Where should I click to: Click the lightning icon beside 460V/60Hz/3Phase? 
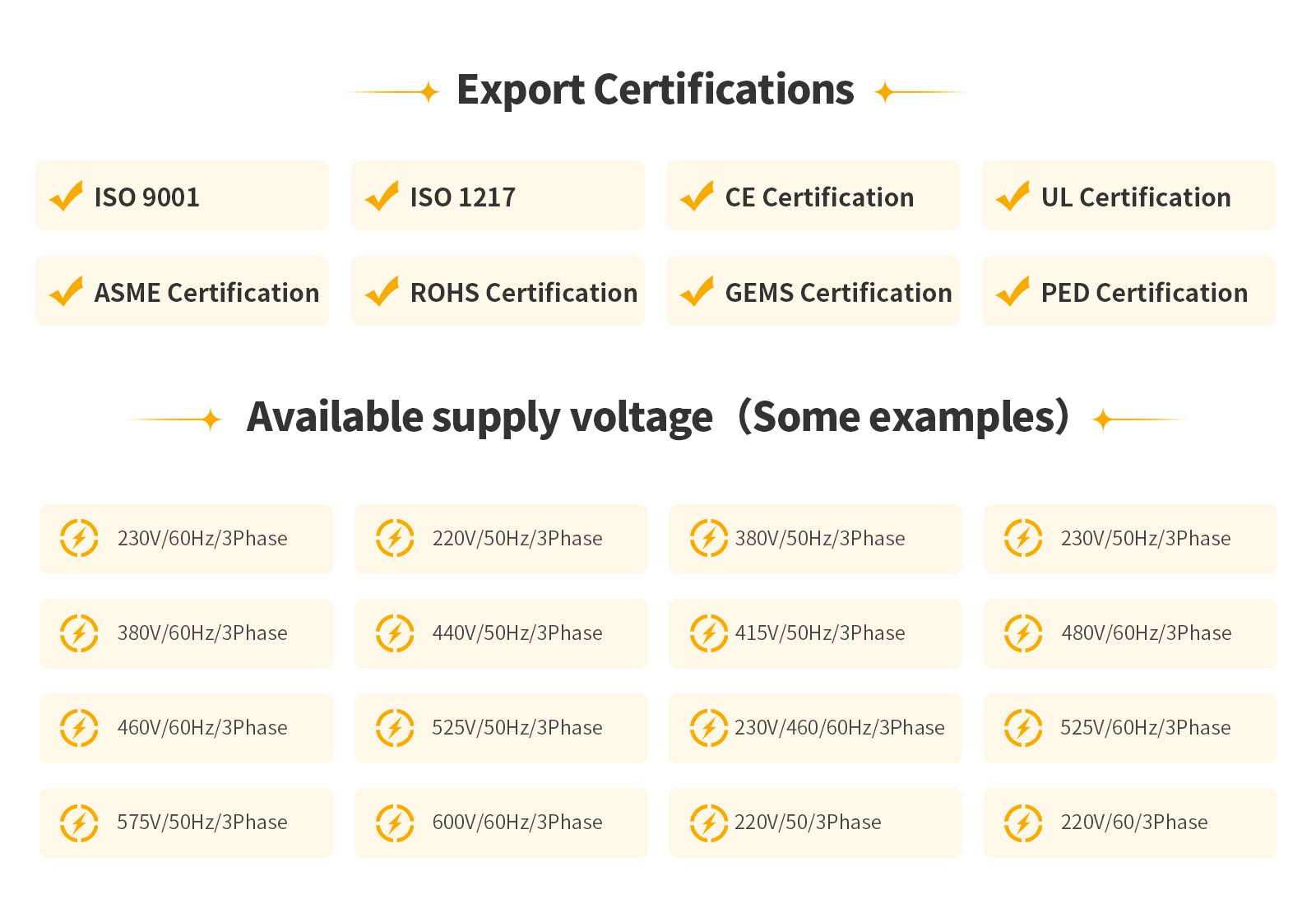[79, 728]
